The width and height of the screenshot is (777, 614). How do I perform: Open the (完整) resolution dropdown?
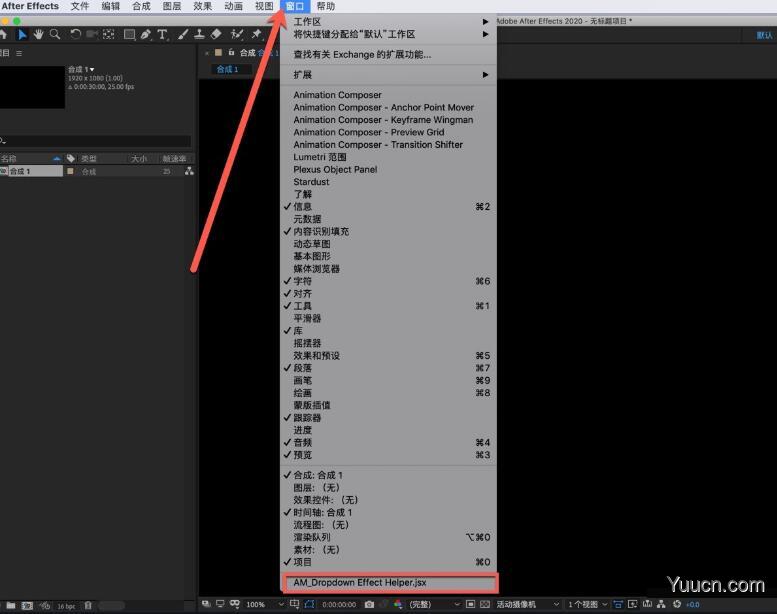tap(434, 604)
